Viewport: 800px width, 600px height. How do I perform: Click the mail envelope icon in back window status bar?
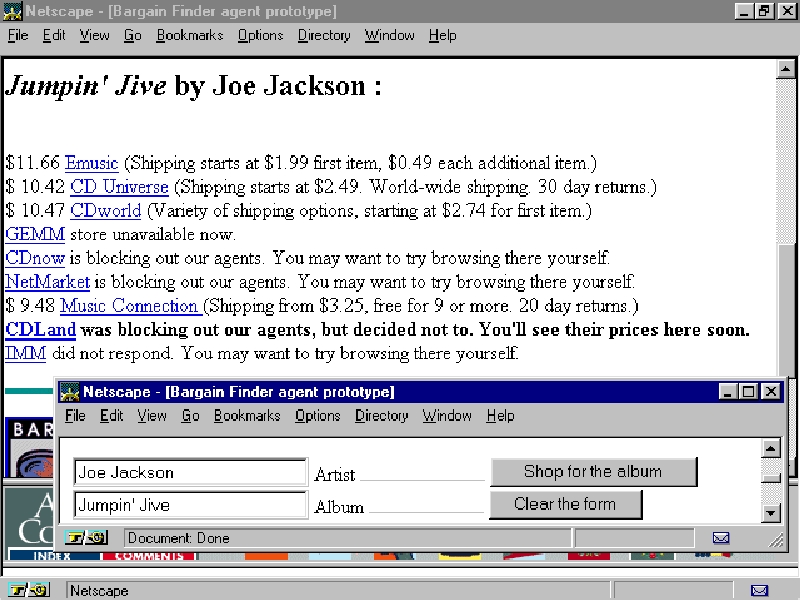click(x=760, y=591)
